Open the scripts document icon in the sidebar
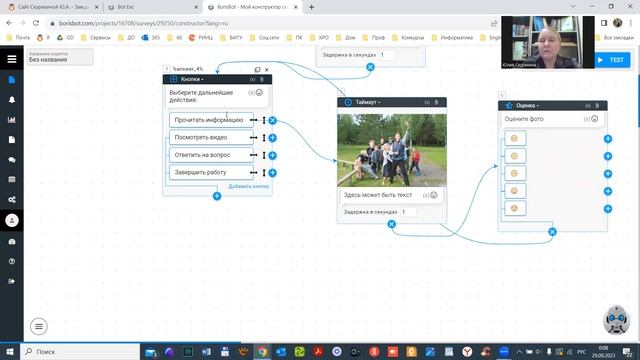Screen dimensions: 640x360 coord(12,80)
